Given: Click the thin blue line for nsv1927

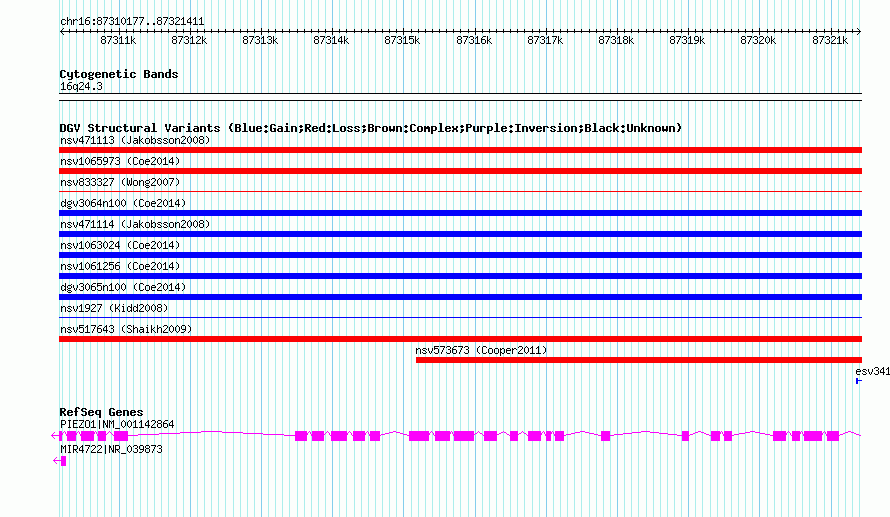Looking at the screenshot, I should (460, 318).
